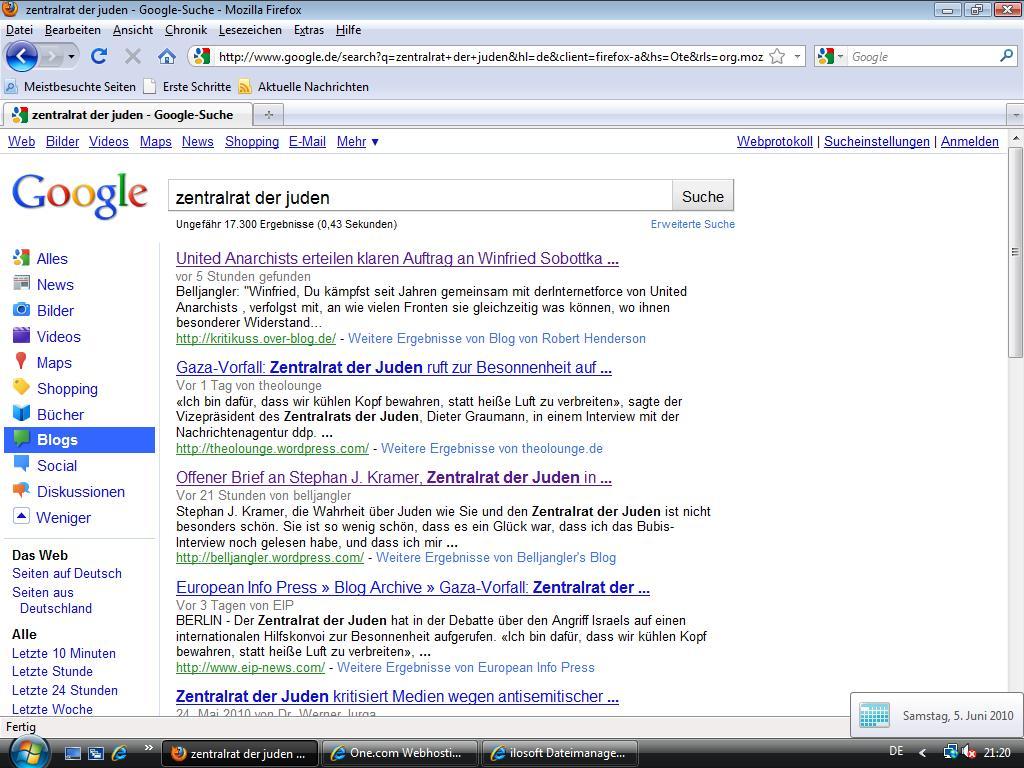Open the address bar URL history dropdown
Viewport: 1024px width, 768px height.
(x=797, y=56)
